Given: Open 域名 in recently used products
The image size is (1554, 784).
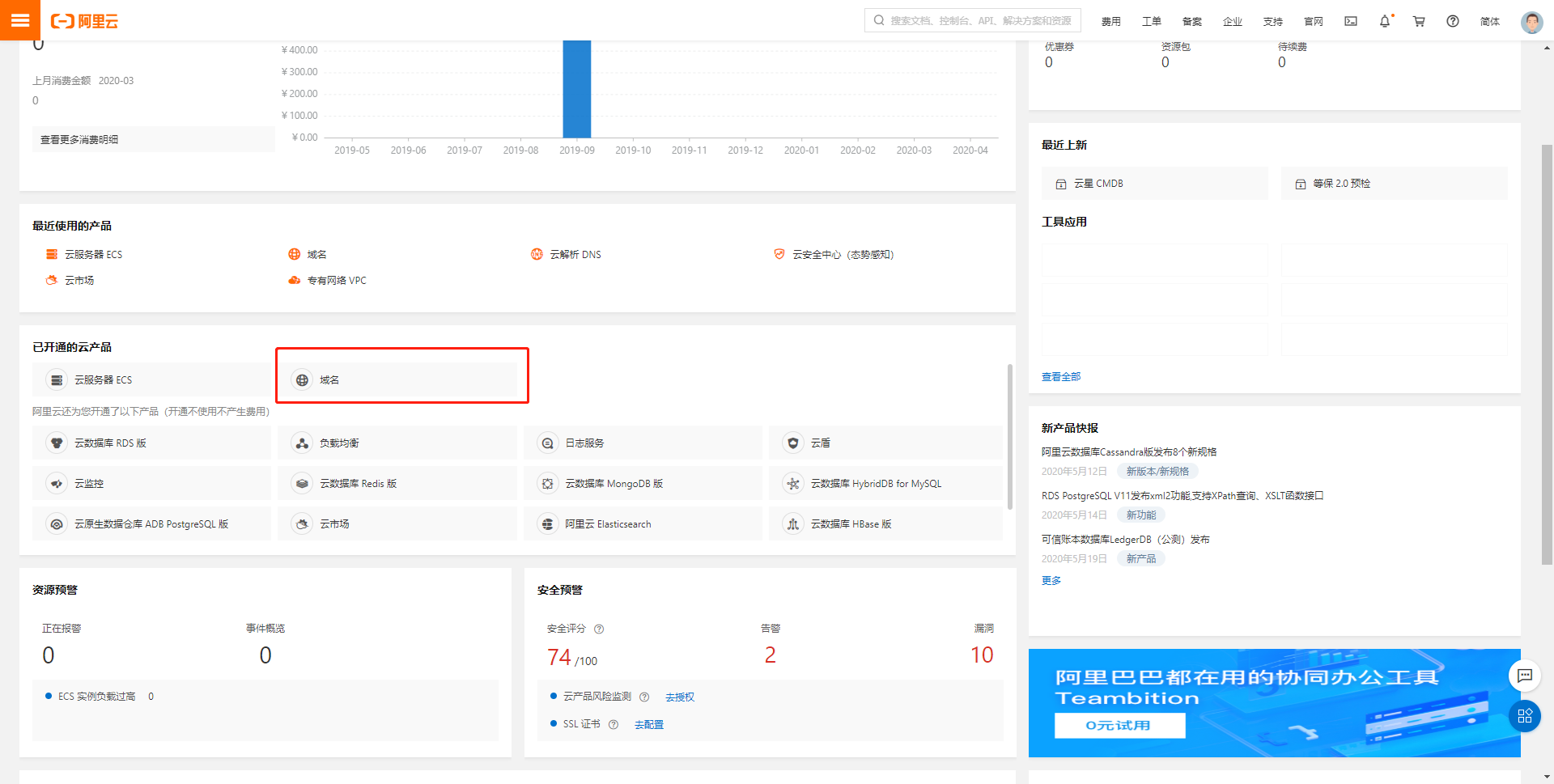Looking at the screenshot, I should pos(308,254).
